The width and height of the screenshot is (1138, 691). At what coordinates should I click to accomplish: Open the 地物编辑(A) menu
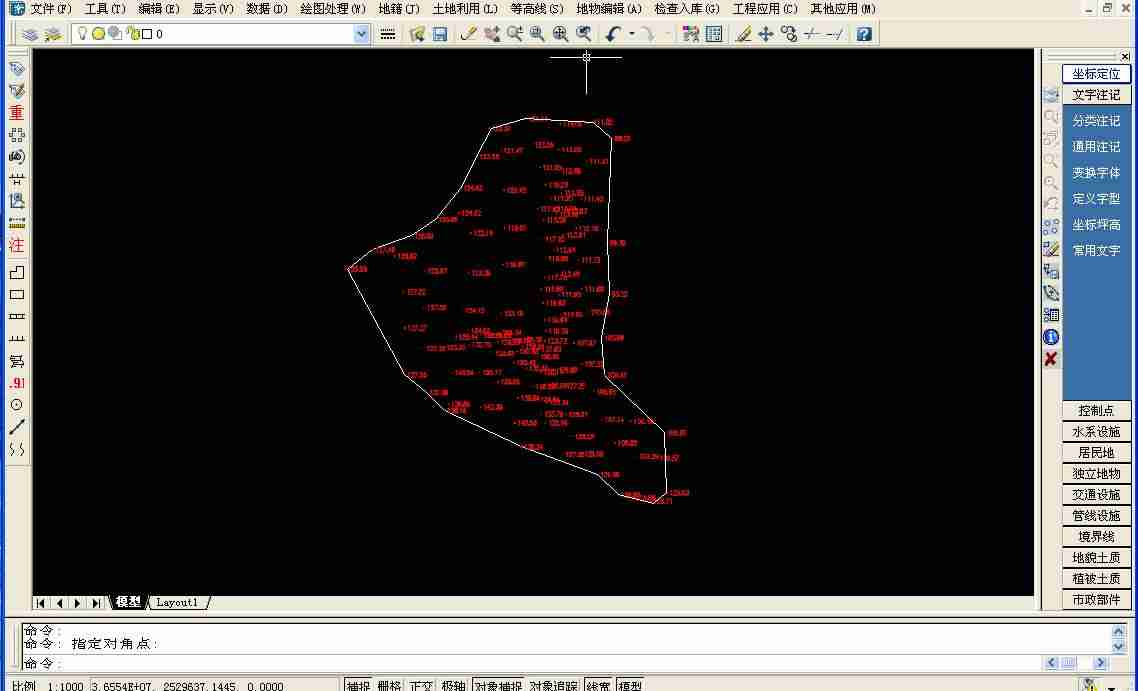pyautogui.click(x=609, y=9)
